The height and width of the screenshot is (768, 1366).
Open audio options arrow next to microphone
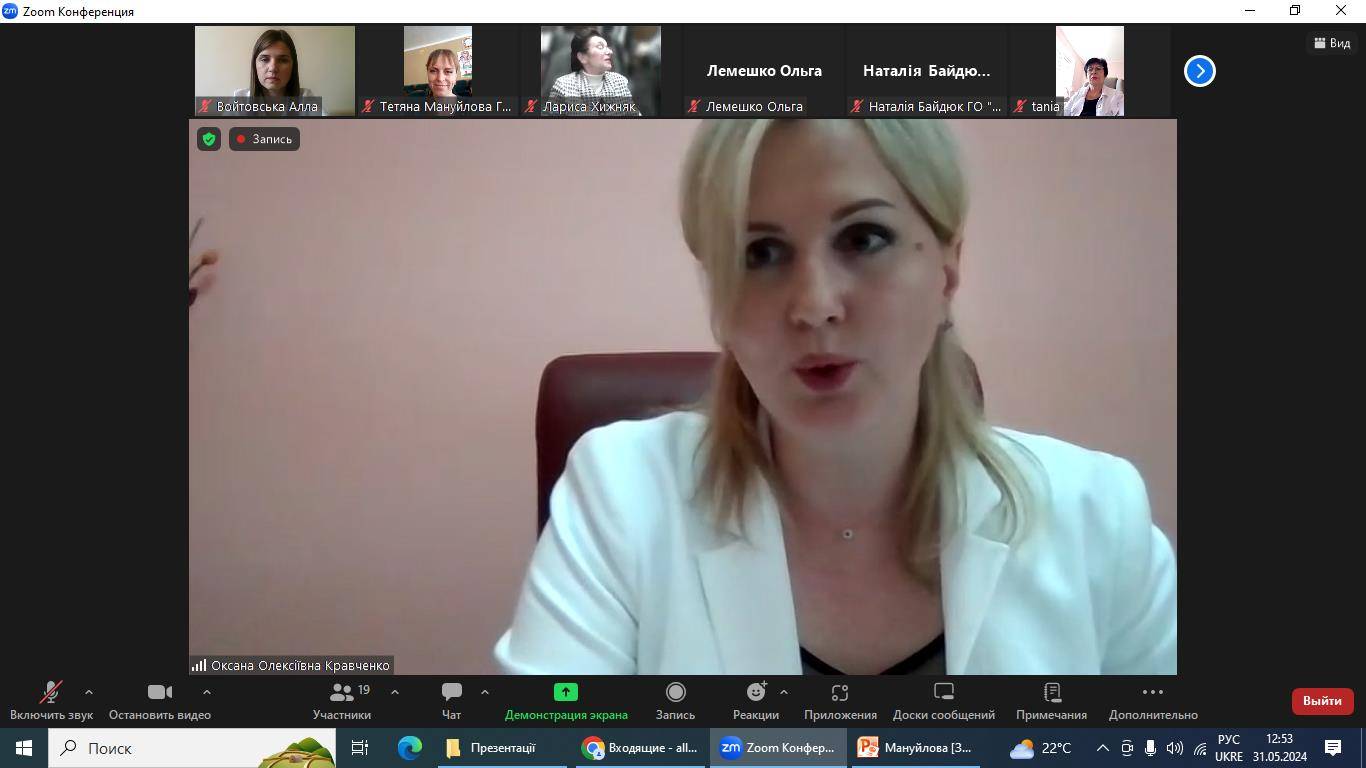(89, 692)
